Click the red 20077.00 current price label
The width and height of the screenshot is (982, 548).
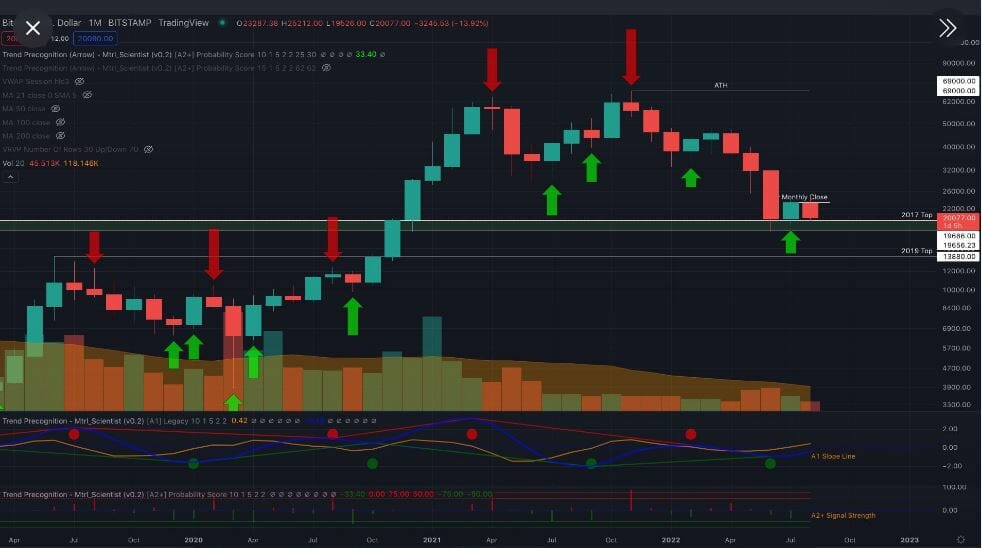(957, 217)
